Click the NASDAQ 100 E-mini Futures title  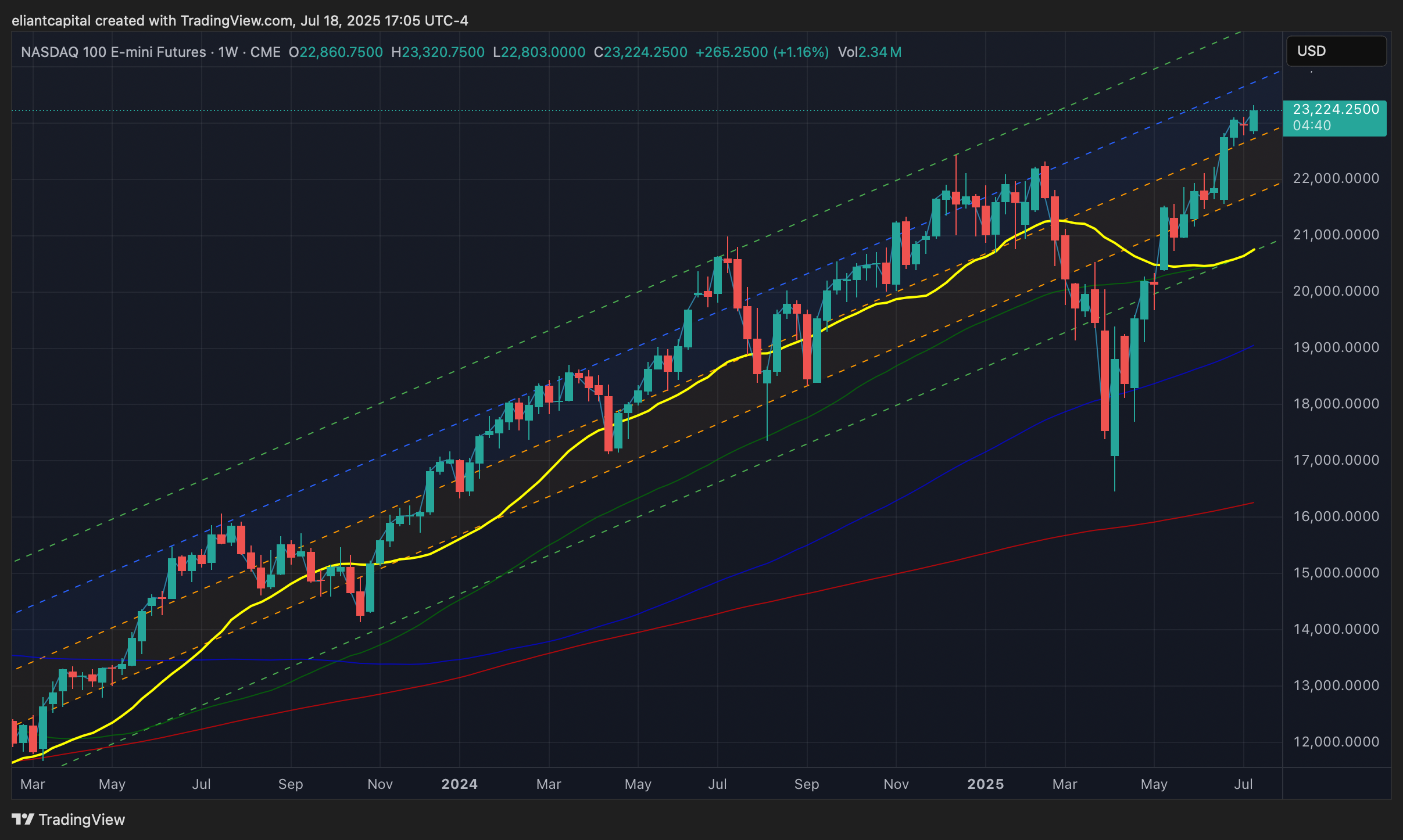[x=113, y=52]
